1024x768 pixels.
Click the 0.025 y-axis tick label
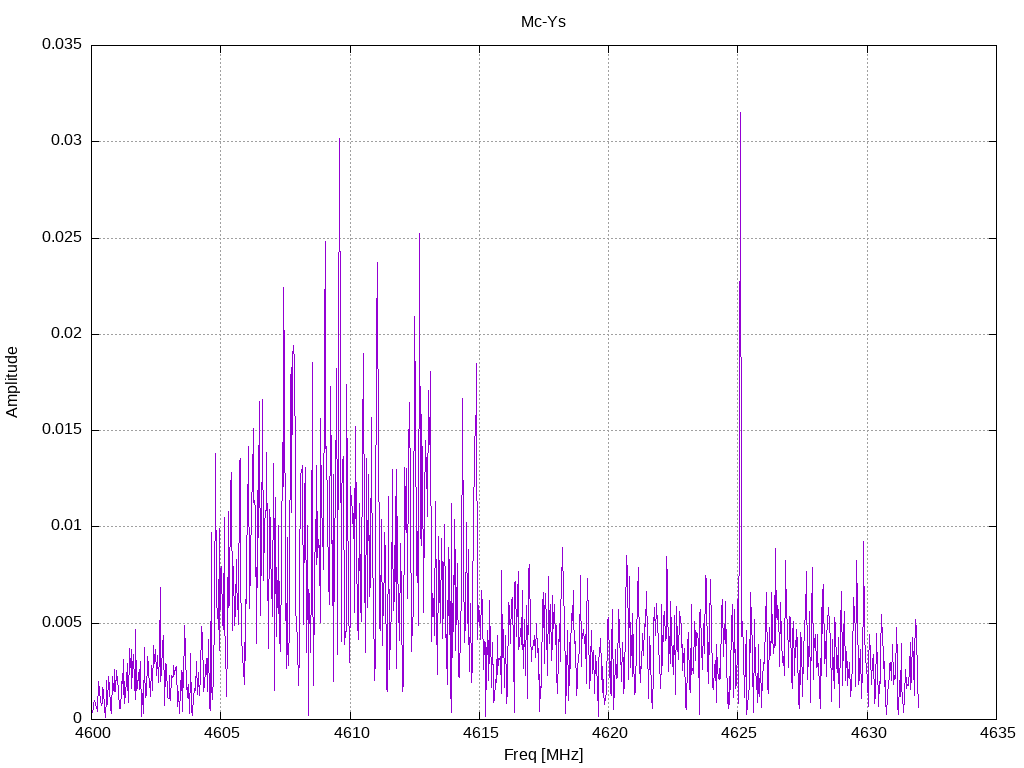point(61,238)
